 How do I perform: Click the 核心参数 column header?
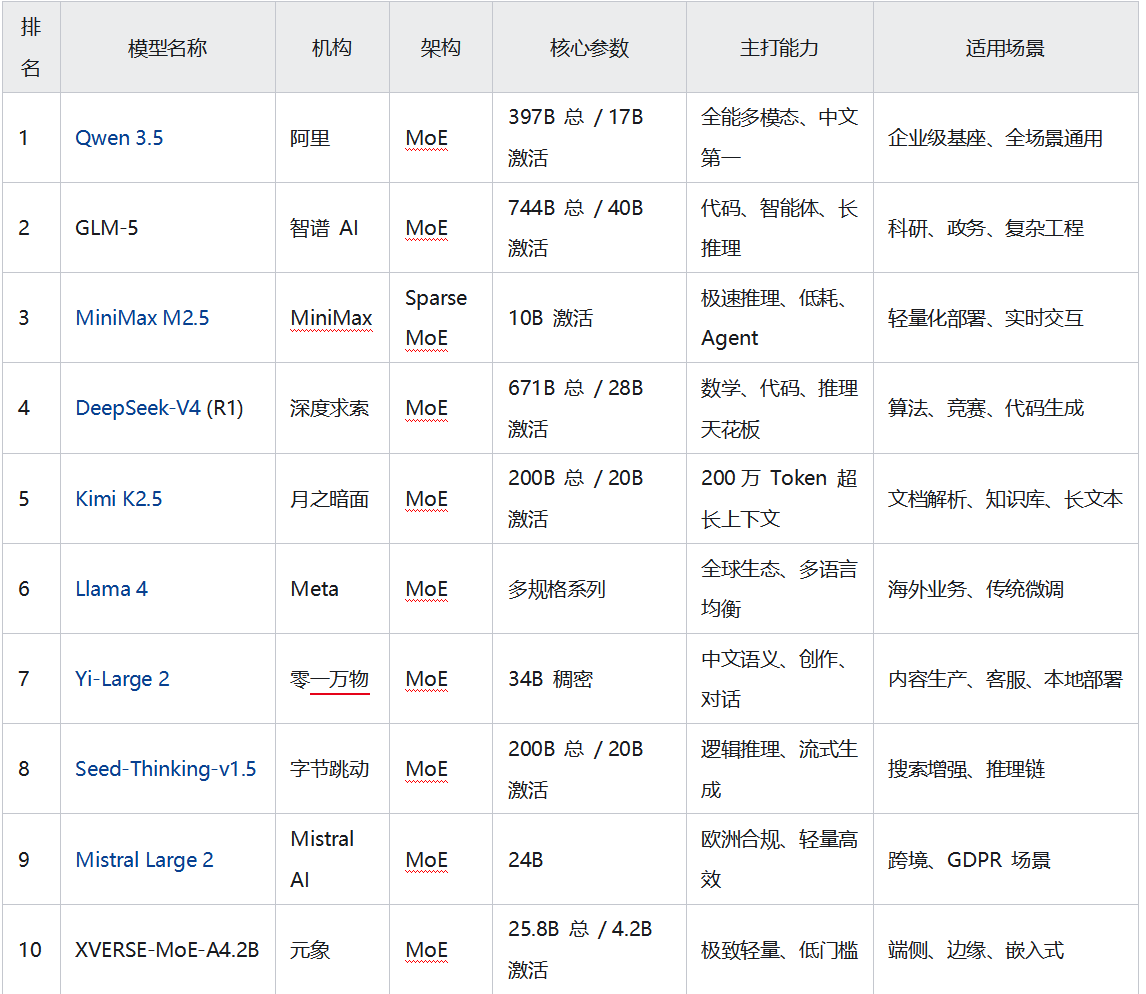589,48
